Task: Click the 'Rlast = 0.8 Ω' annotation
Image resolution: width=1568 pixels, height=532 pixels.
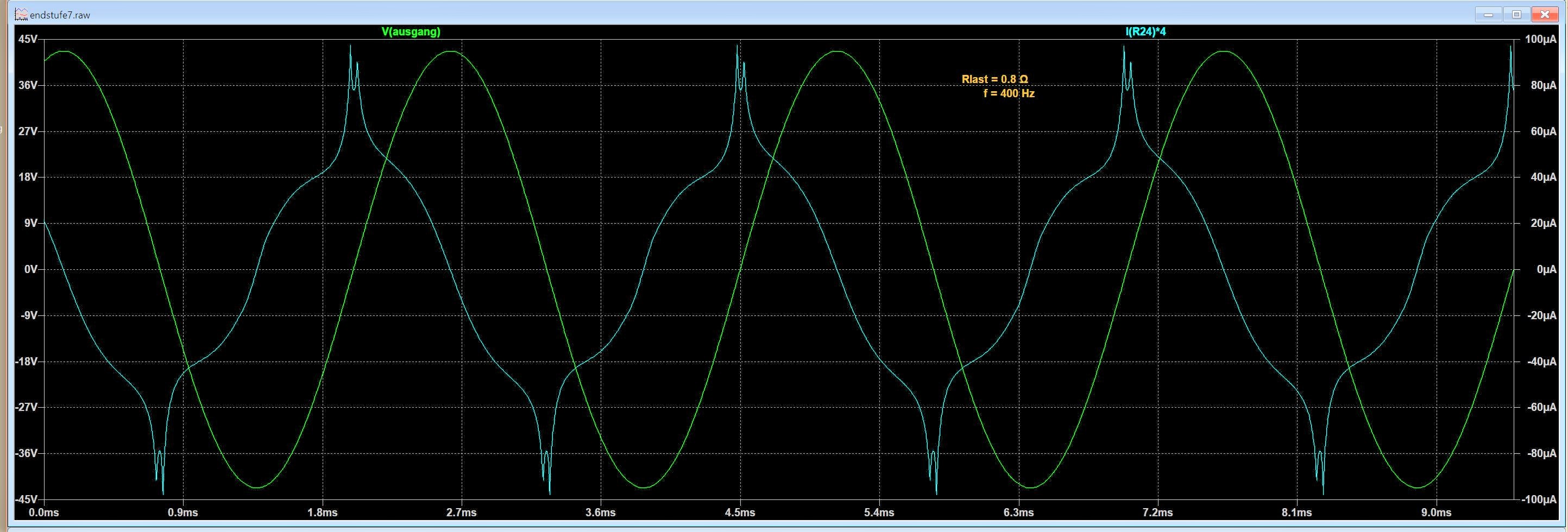Action: click(994, 79)
